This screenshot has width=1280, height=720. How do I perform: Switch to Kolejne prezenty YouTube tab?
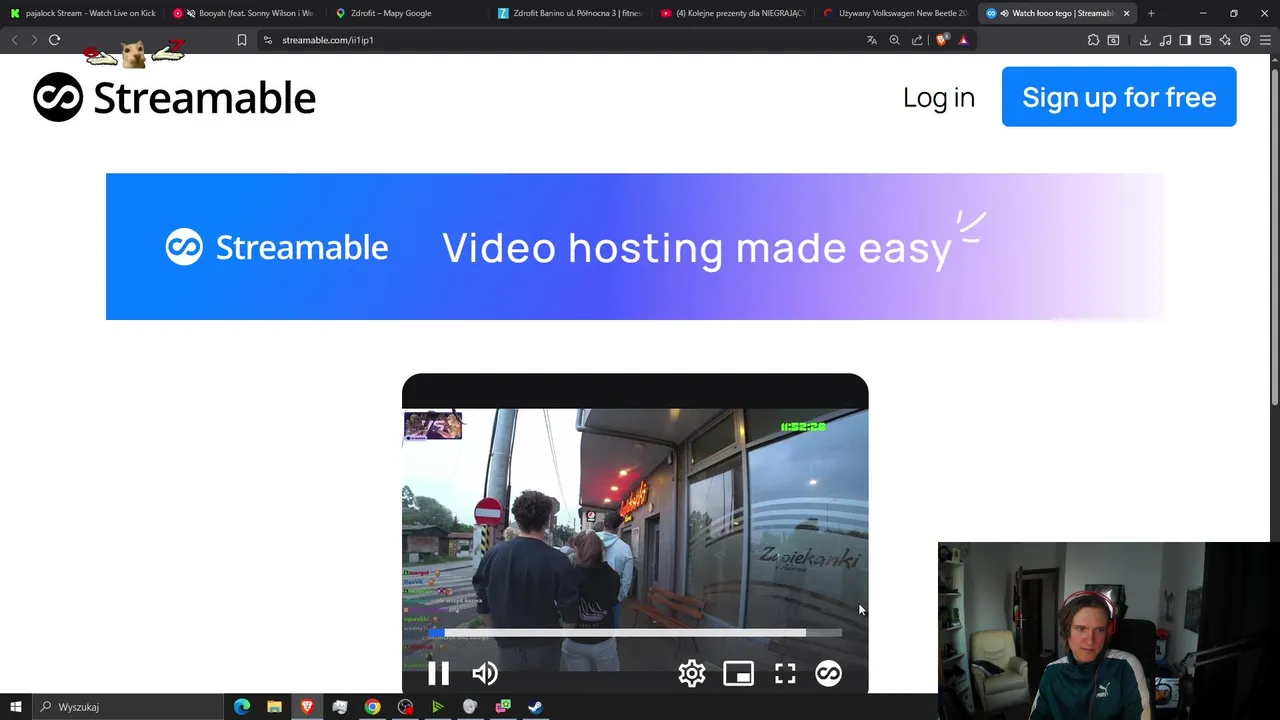pos(733,13)
